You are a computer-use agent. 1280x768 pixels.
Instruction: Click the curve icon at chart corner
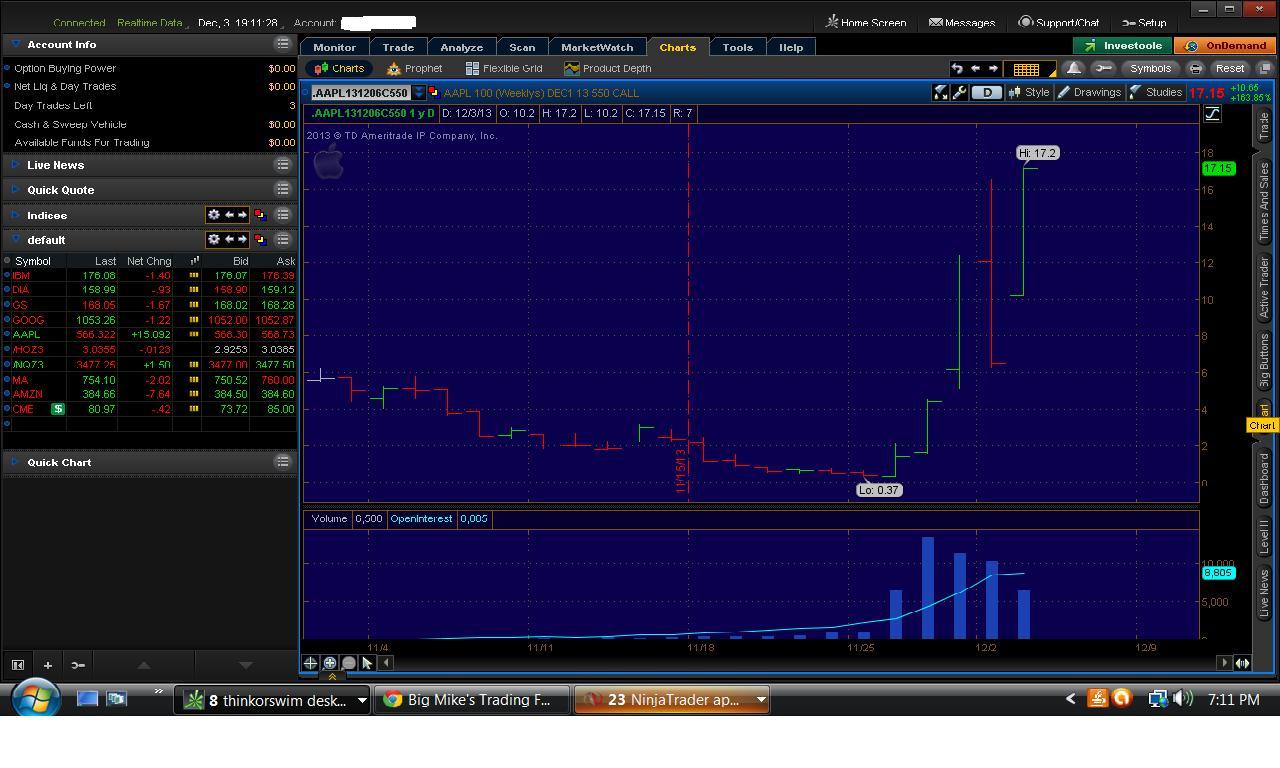[1212, 113]
